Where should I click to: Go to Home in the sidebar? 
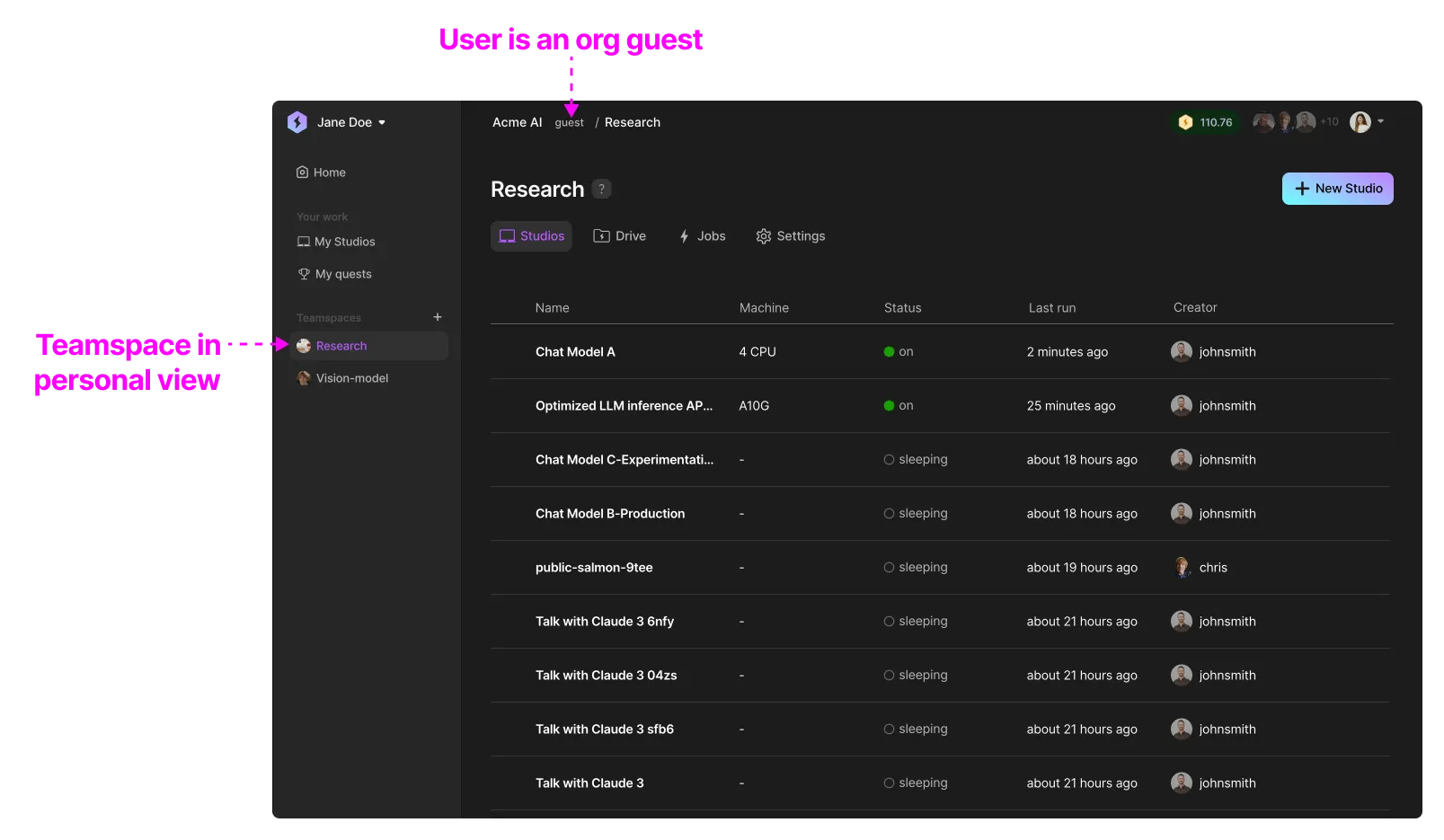tap(321, 172)
